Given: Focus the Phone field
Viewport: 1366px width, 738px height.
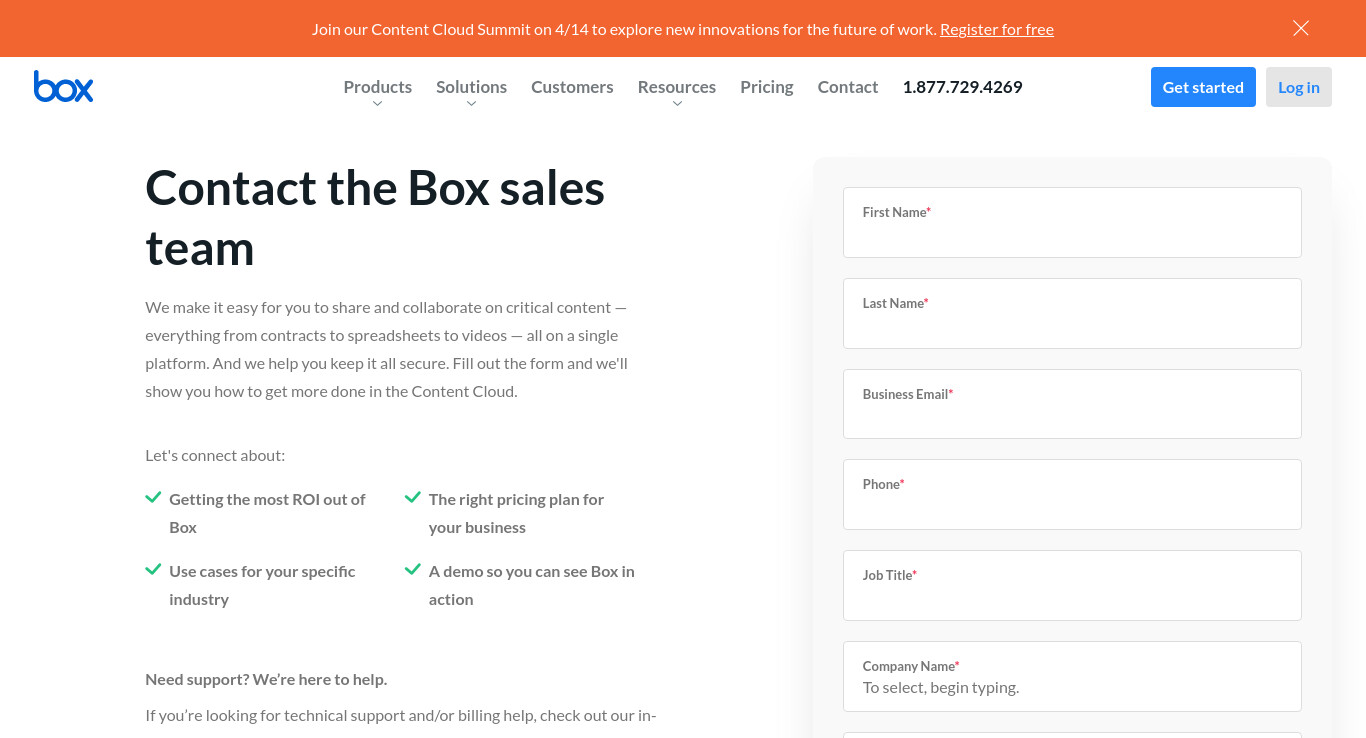Looking at the screenshot, I should pos(1072,494).
